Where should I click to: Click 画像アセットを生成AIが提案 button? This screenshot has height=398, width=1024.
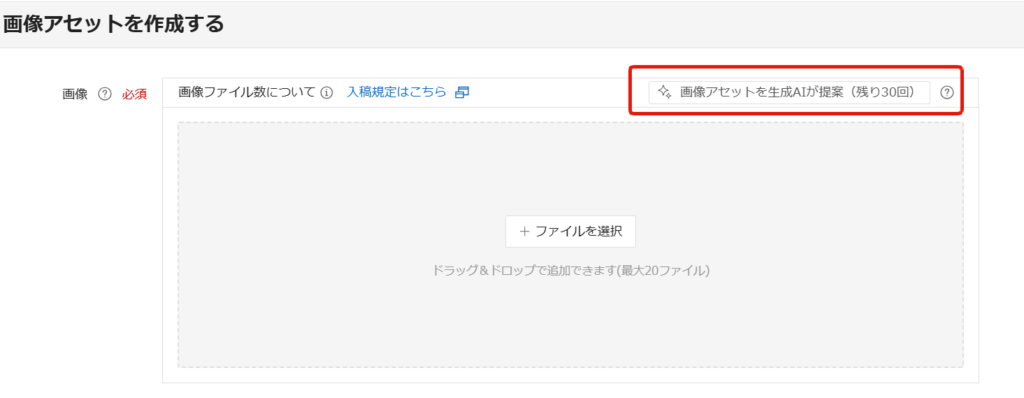[790, 92]
